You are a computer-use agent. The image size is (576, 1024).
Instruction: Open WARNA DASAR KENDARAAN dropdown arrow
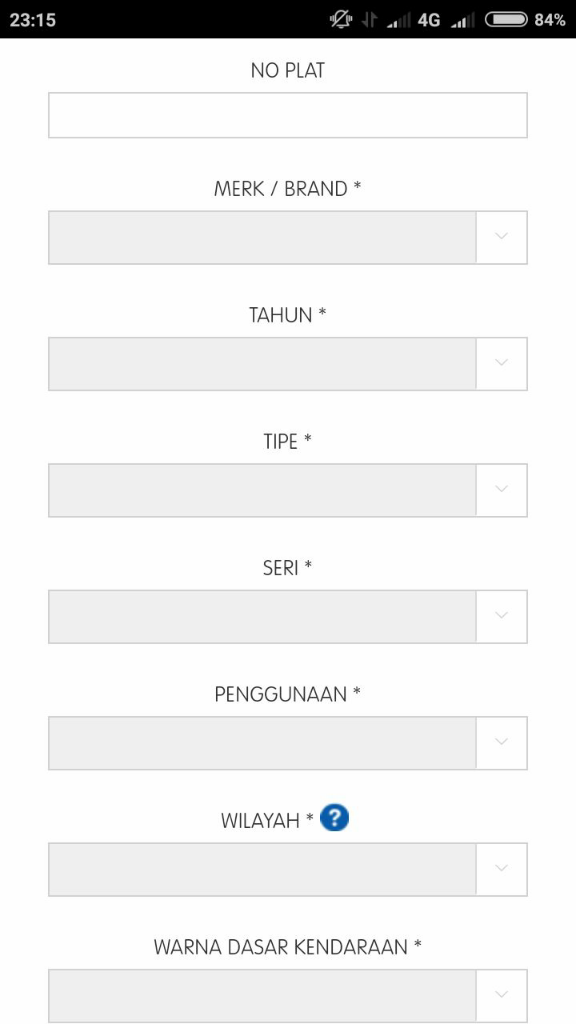(x=502, y=995)
